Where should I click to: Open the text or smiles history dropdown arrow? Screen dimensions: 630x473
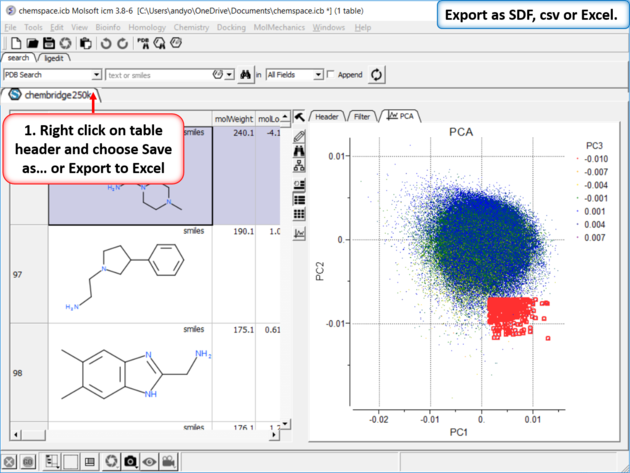[x=230, y=75]
